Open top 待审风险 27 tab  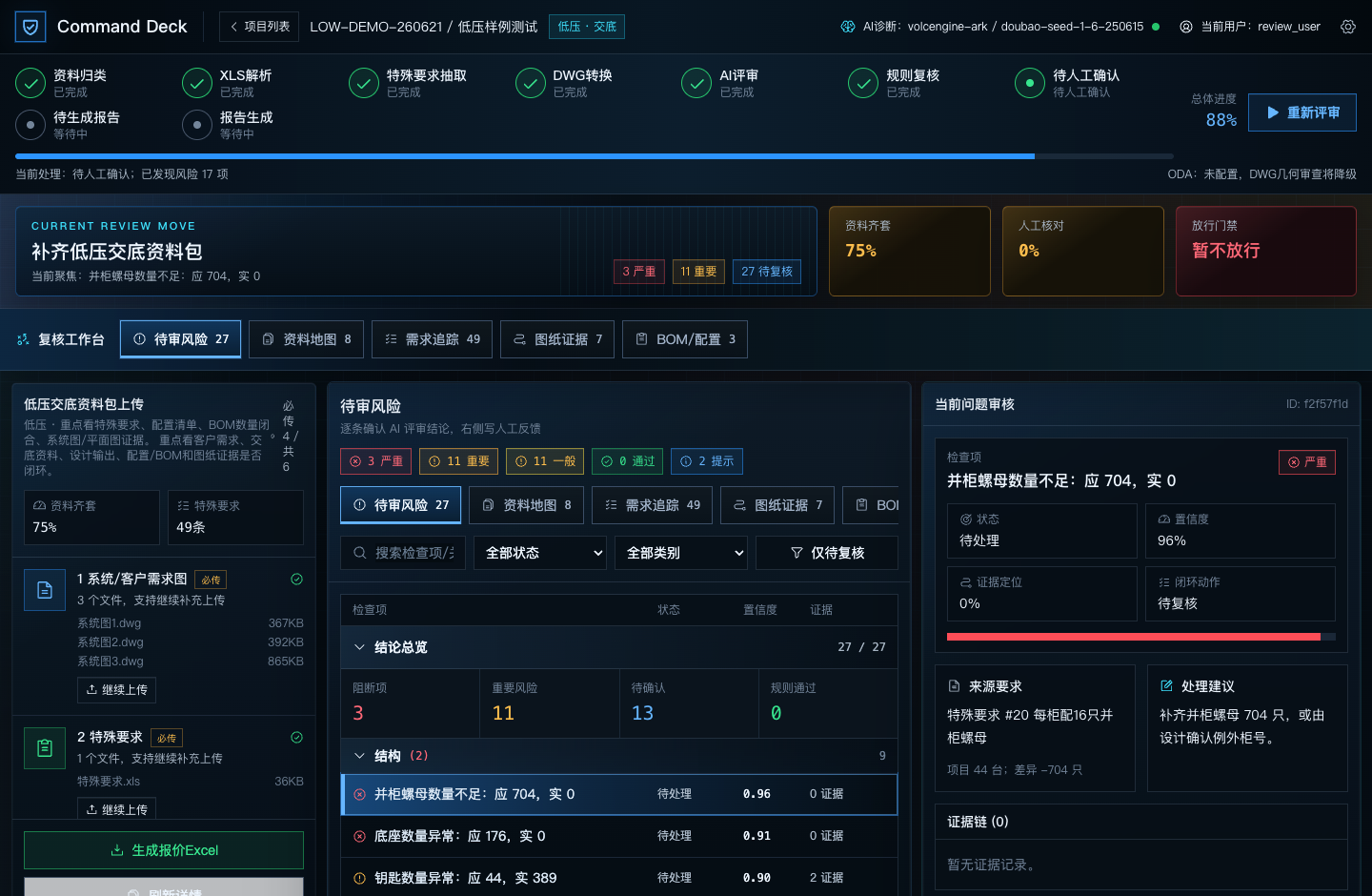coord(181,339)
